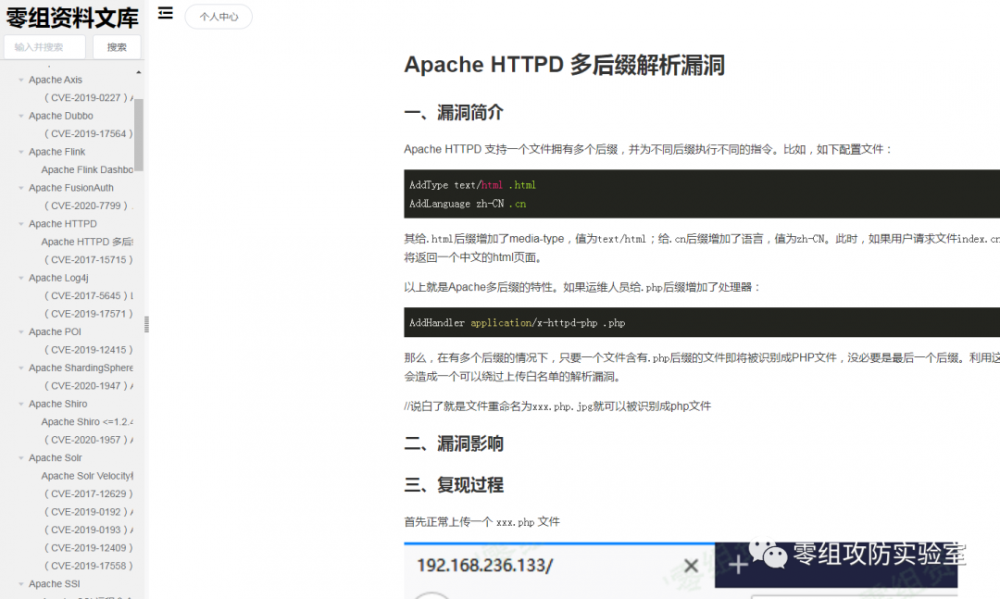Screen dimensions: 1000x599
Task: Click the + tab icon in the screenshot image
Action: pyautogui.click(x=737, y=566)
